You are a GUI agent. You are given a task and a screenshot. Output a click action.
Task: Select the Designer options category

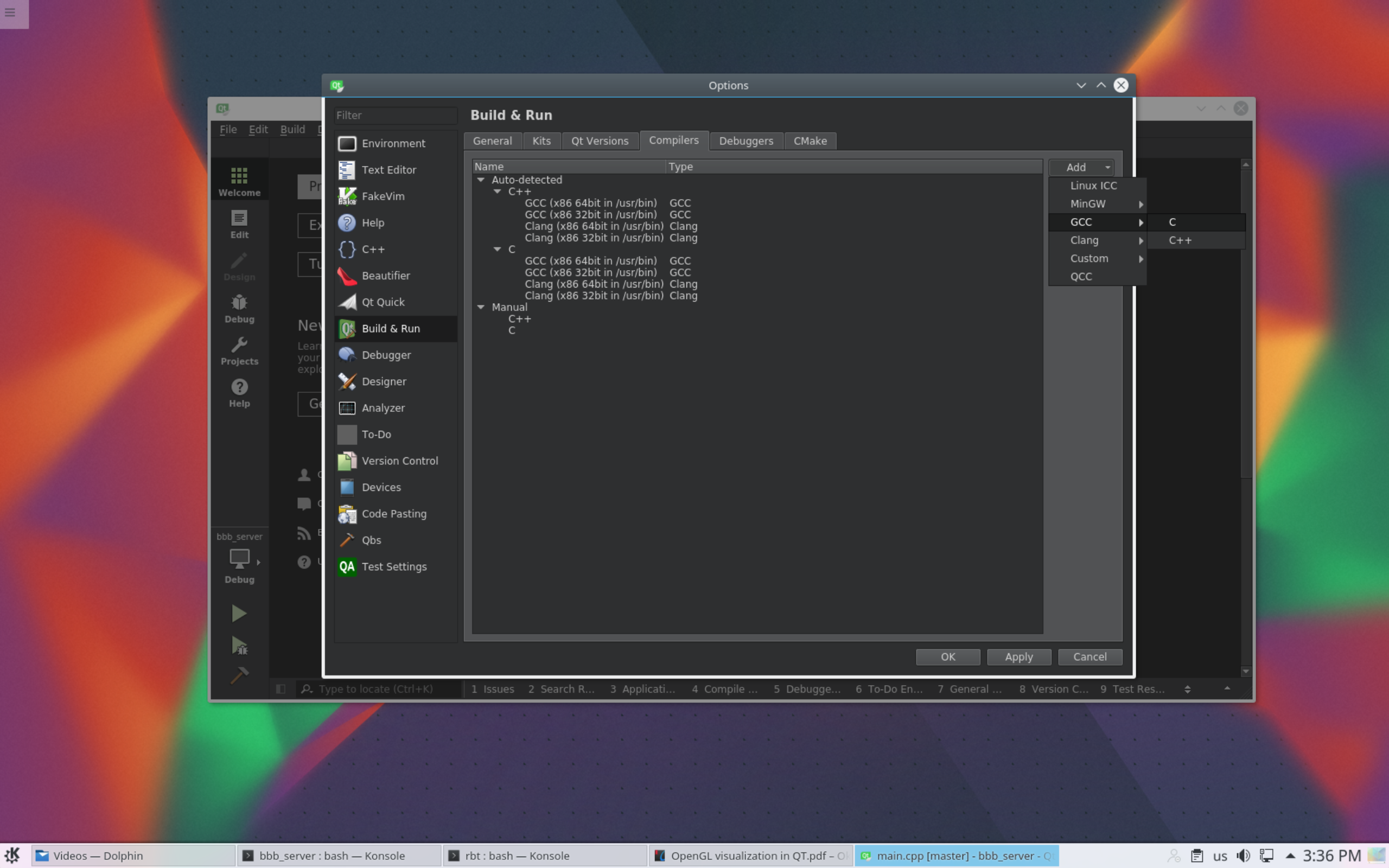pyautogui.click(x=396, y=381)
